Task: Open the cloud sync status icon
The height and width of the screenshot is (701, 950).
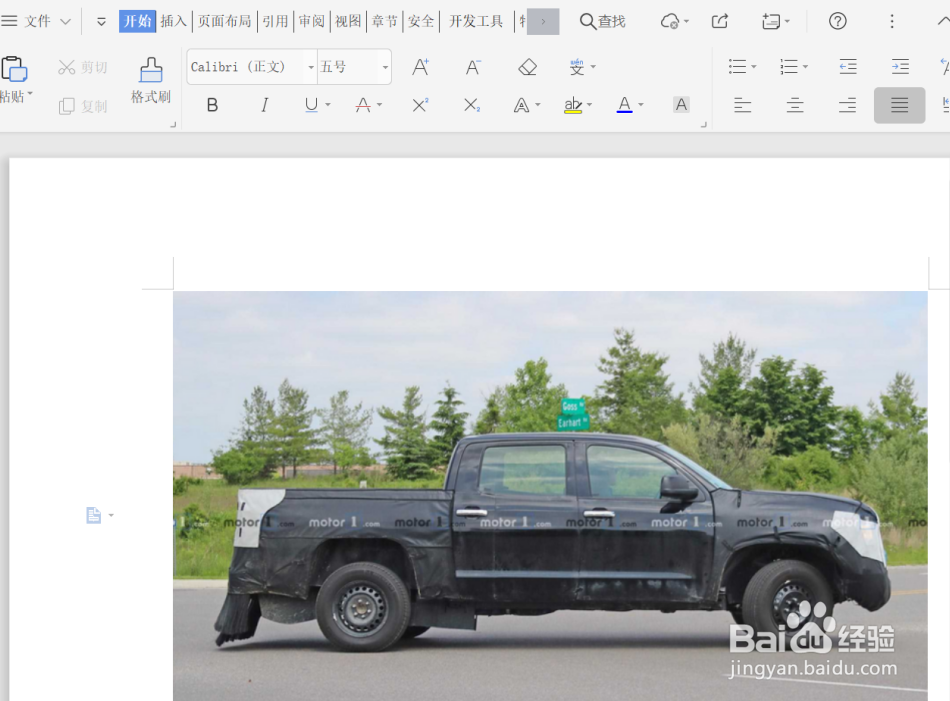Action: click(669, 21)
